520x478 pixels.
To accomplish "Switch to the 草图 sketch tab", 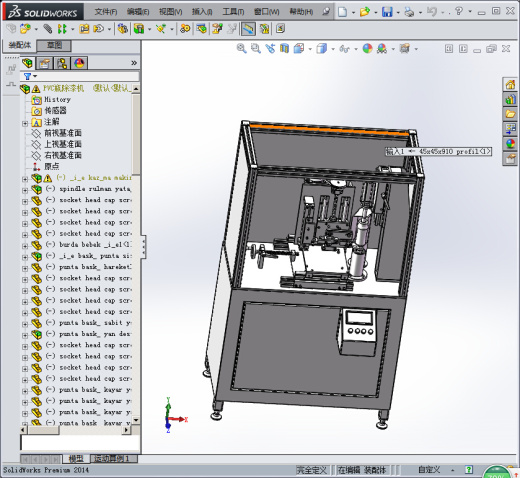I will pyautogui.click(x=54, y=45).
